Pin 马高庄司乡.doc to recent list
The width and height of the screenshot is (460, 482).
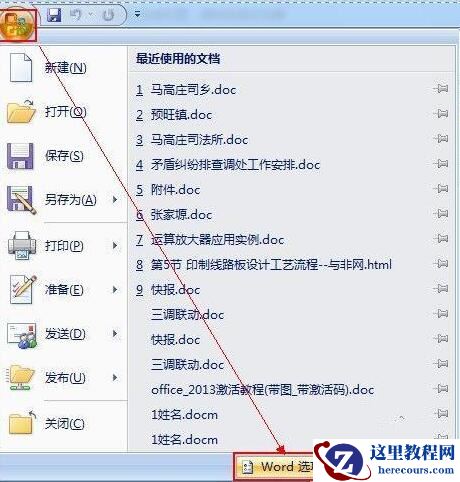[441, 89]
